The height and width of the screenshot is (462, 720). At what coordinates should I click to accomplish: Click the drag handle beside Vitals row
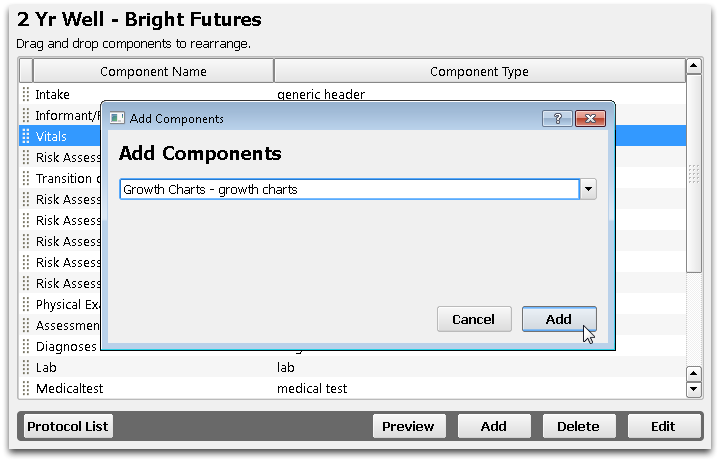(26, 136)
